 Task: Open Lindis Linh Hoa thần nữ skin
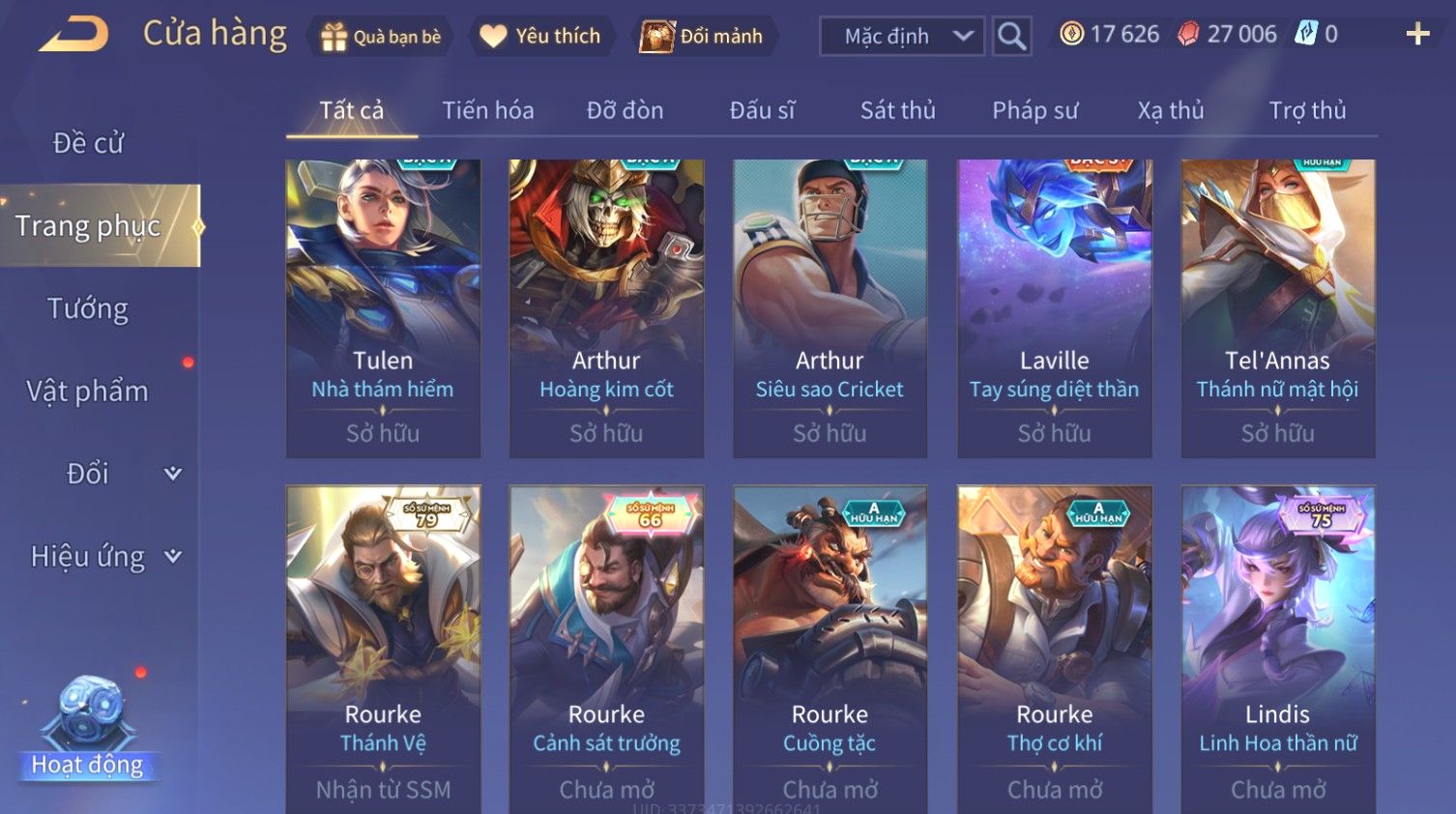[1278, 650]
